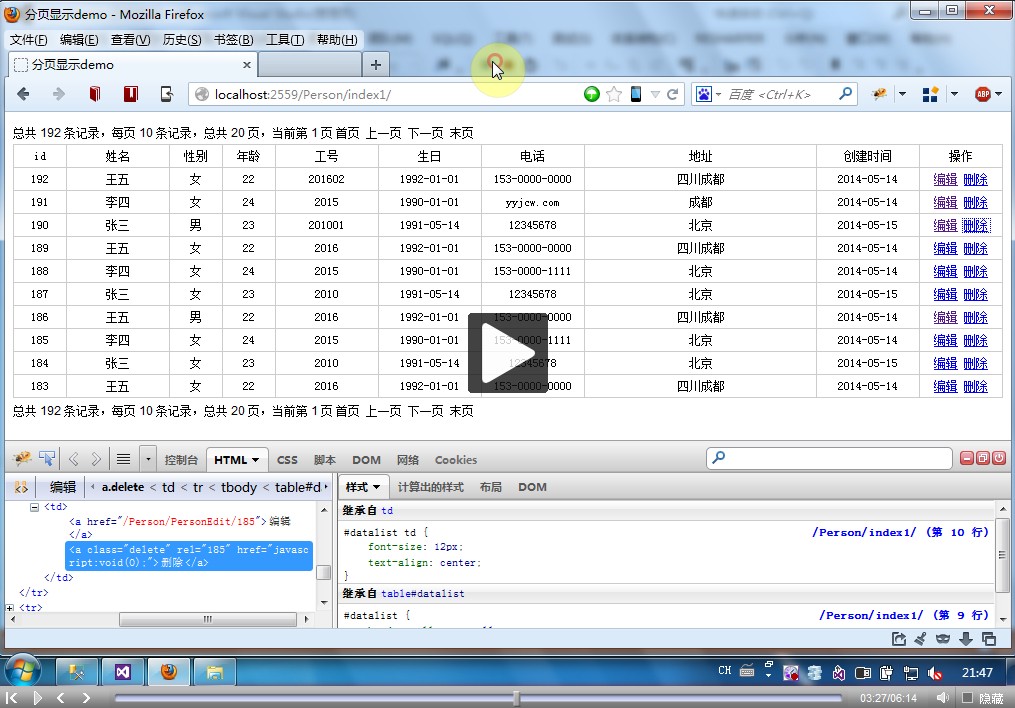Click the search magnifier in Baidu box

845,94
